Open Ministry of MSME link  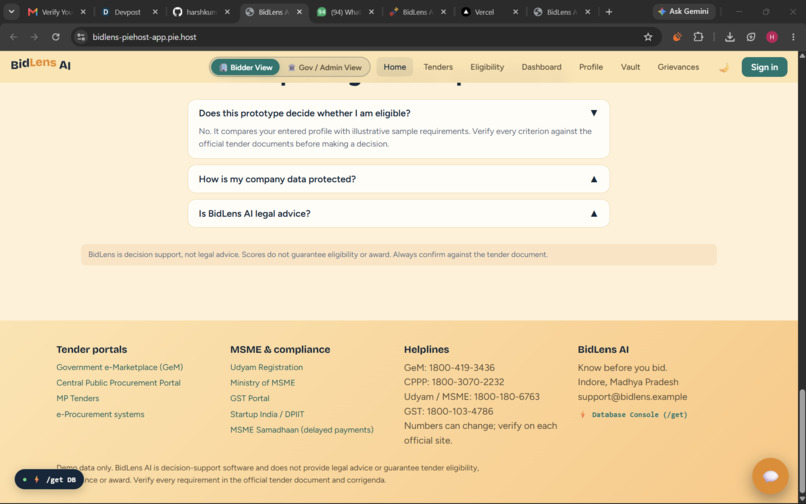point(263,383)
